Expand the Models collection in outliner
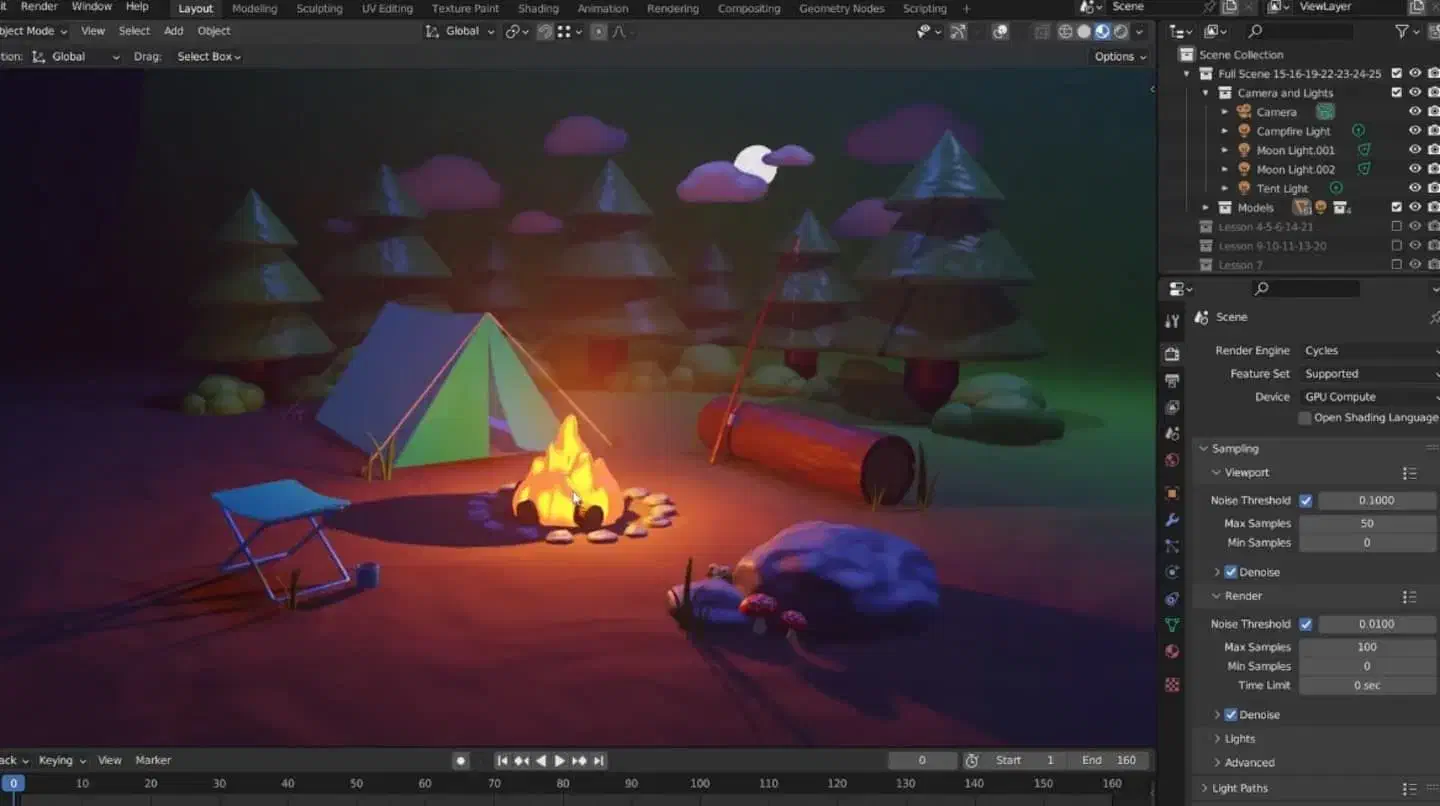This screenshot has height=806, width=1440. click(x=1205, y=208)
